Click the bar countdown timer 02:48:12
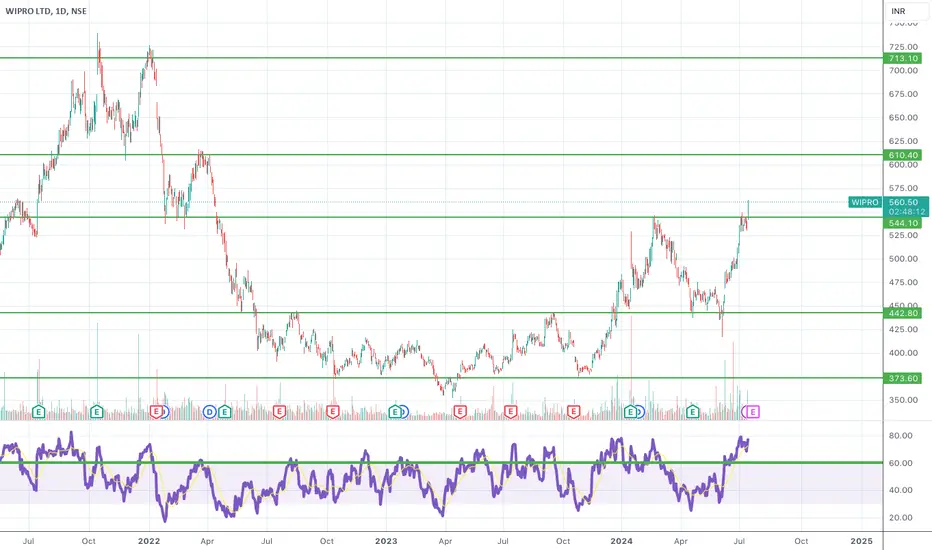Screen dimensions: 932x550 [x=906, y=212]
